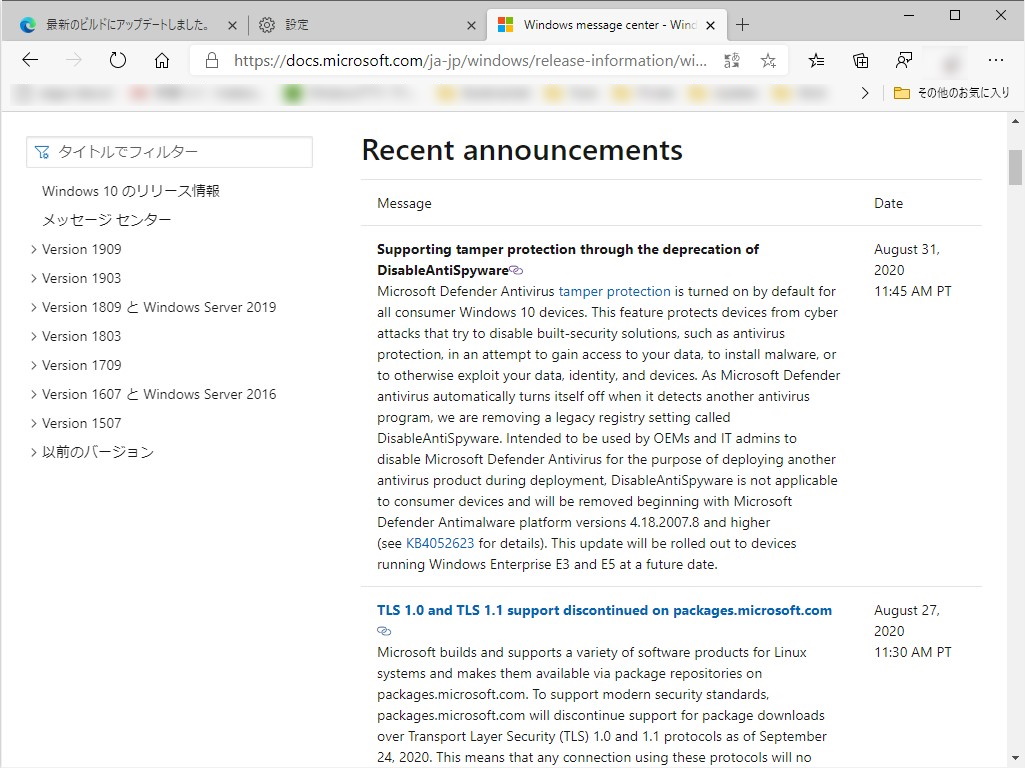Open the Favorites list icon
Viewport: 1025px width, 768px height.
click(x=816, y=61)
